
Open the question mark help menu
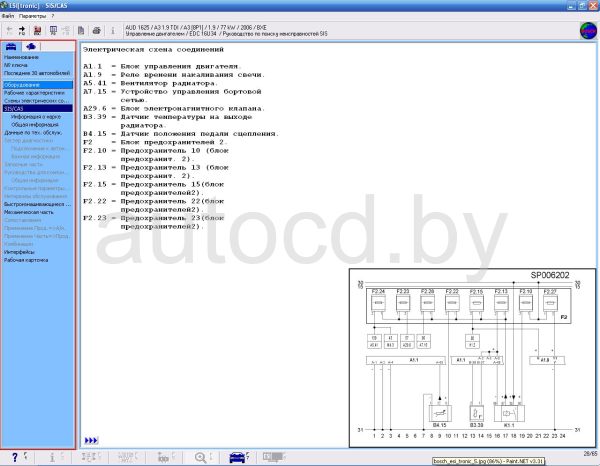pyautogui.click(x=53, y=16)
